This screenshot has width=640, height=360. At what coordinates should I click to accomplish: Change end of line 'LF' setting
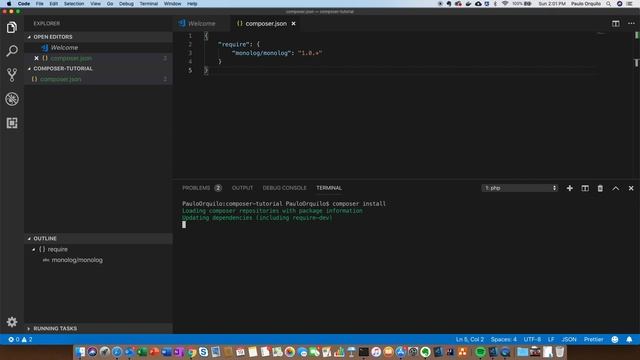(x=551, y=339)
